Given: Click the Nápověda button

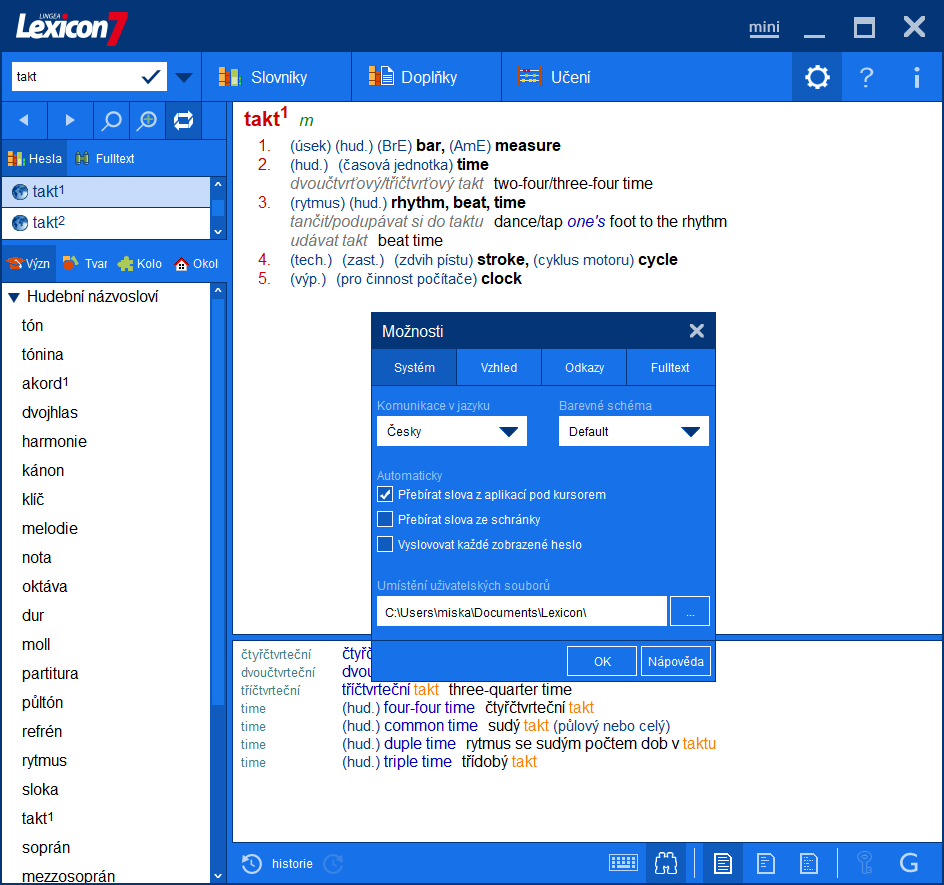Looking at the screenshot, I should coord(675,661).
